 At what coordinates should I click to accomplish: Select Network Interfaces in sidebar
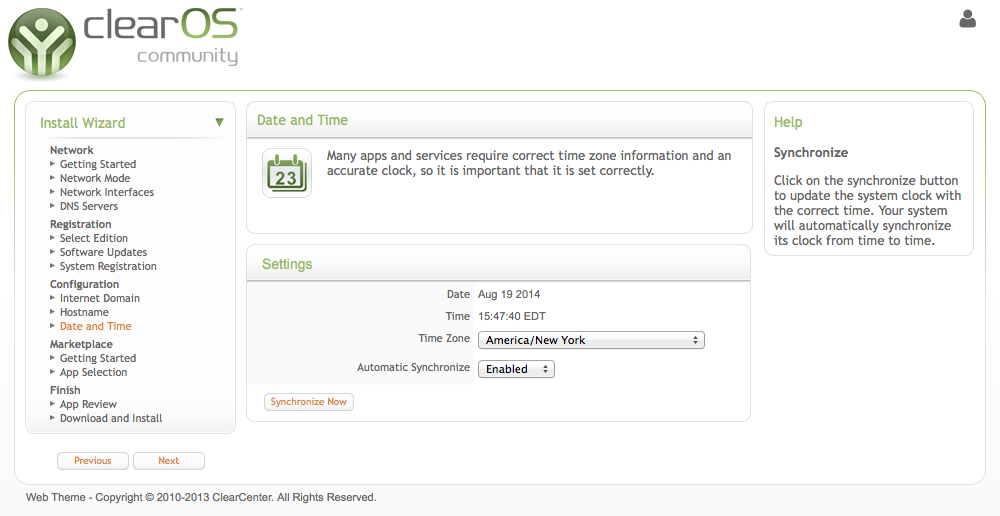(107, 192)
